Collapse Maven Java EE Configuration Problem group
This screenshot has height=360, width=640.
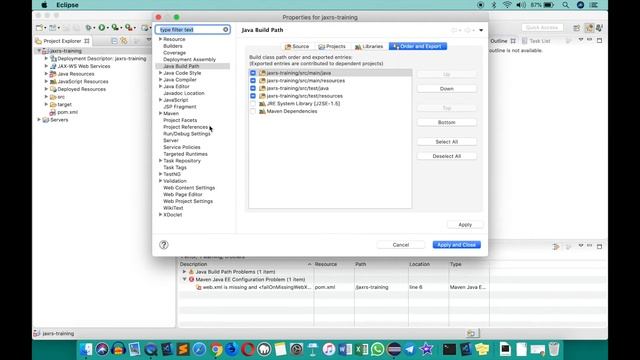[184, 280]
